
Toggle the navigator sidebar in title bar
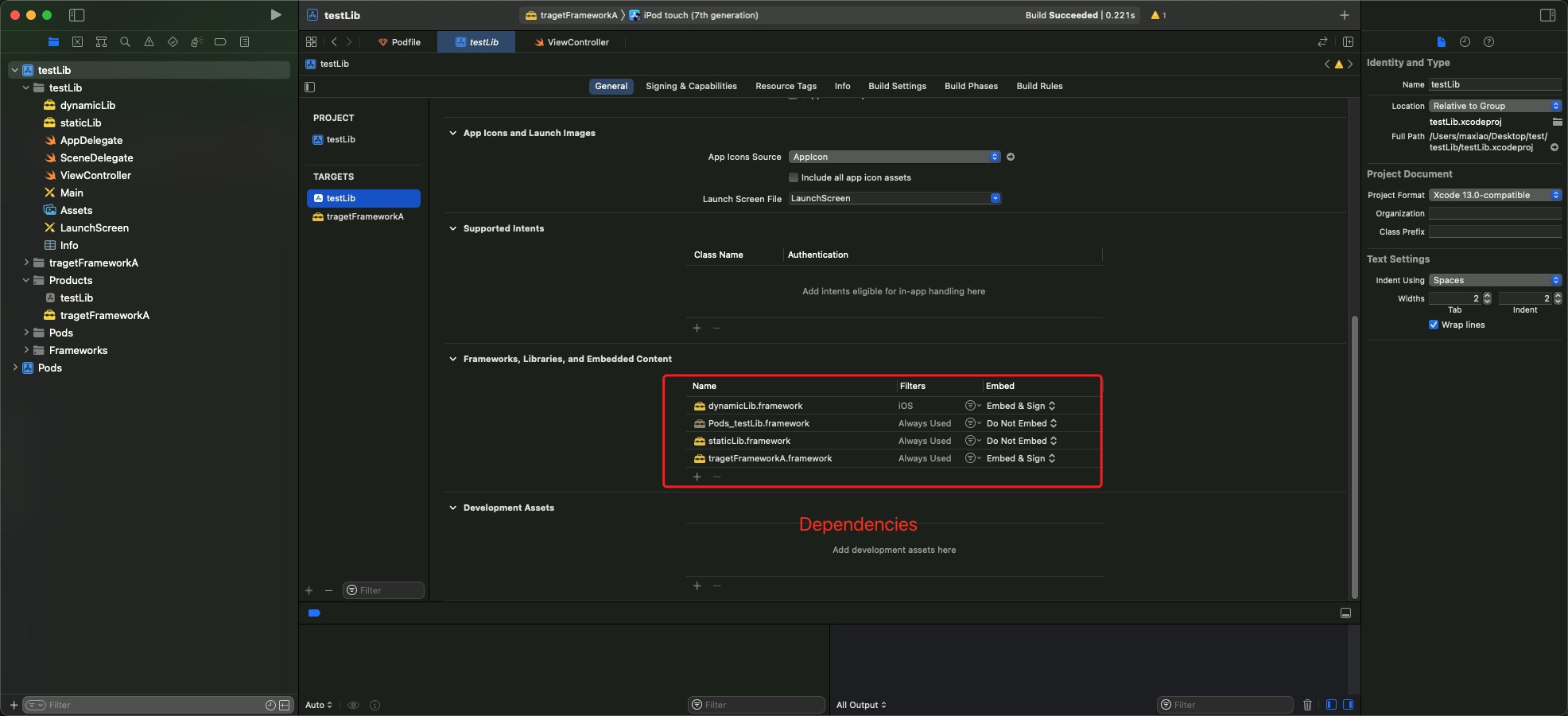point(77,15)
